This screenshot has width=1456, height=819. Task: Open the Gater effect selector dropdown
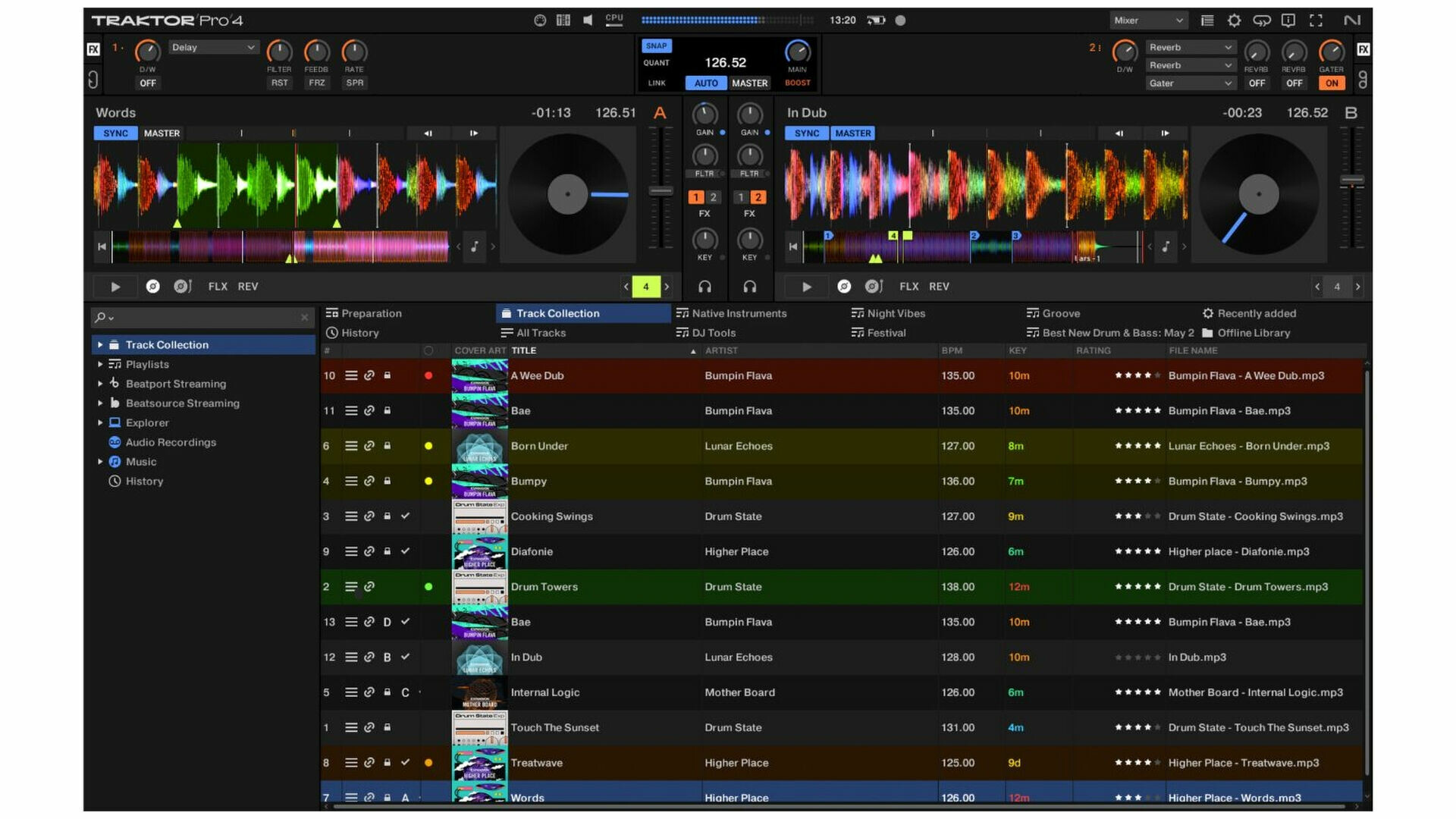1191,83
